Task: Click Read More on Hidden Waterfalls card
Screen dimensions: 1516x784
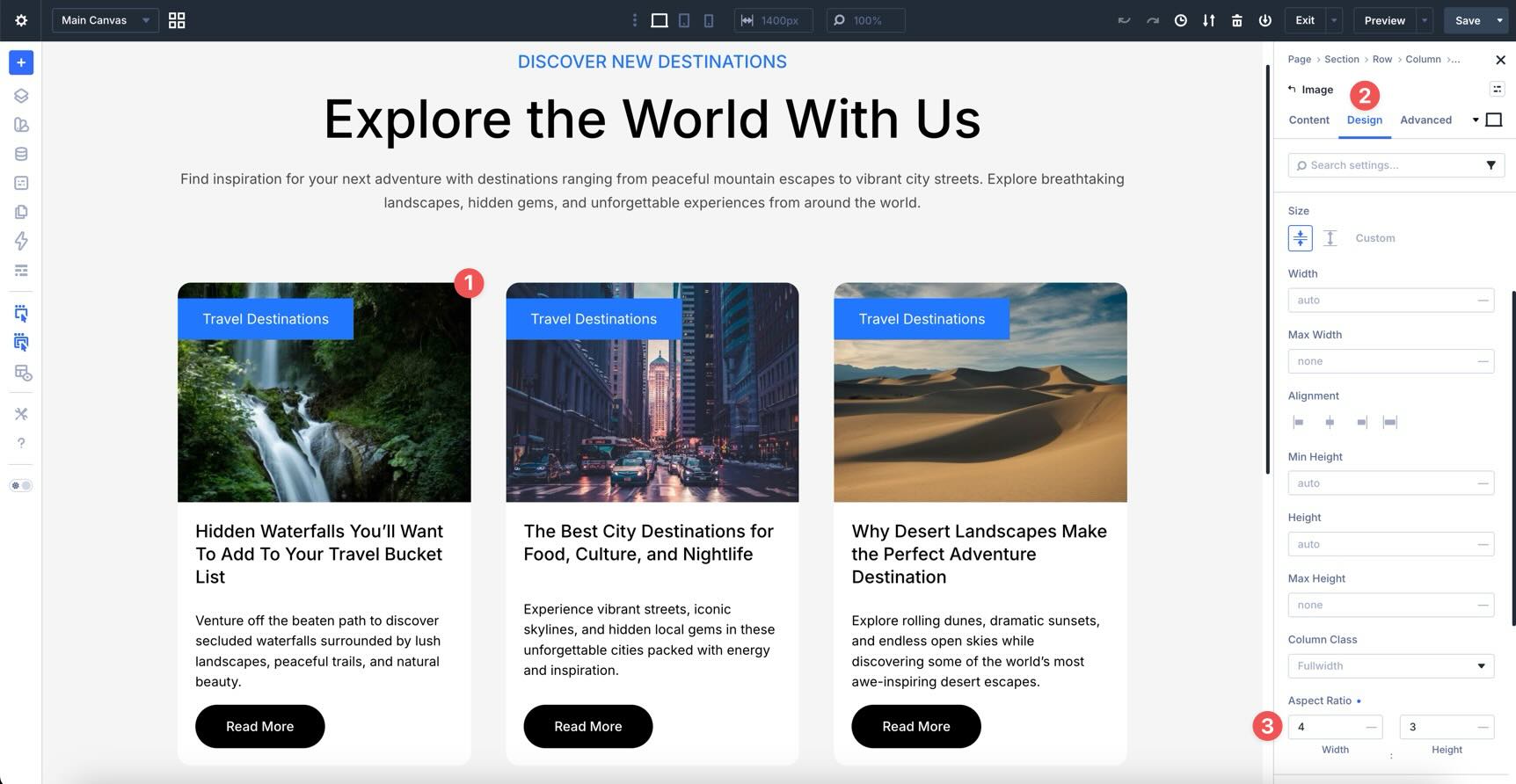Action: 259,727
